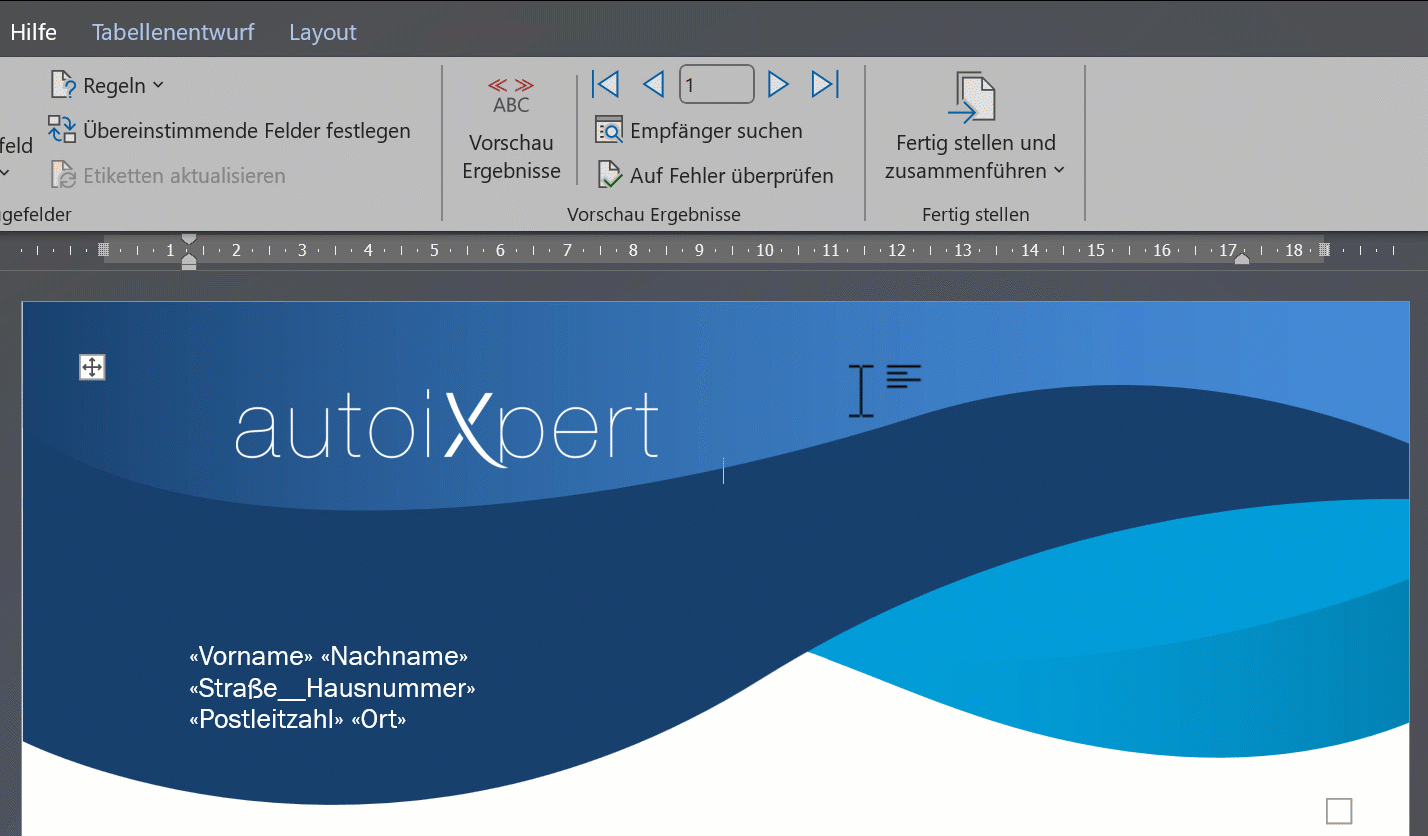The height and width of the screenshot is (836, 1428).
Task: Click the Regeln question-mark document icon
Action: click(63, 86)
